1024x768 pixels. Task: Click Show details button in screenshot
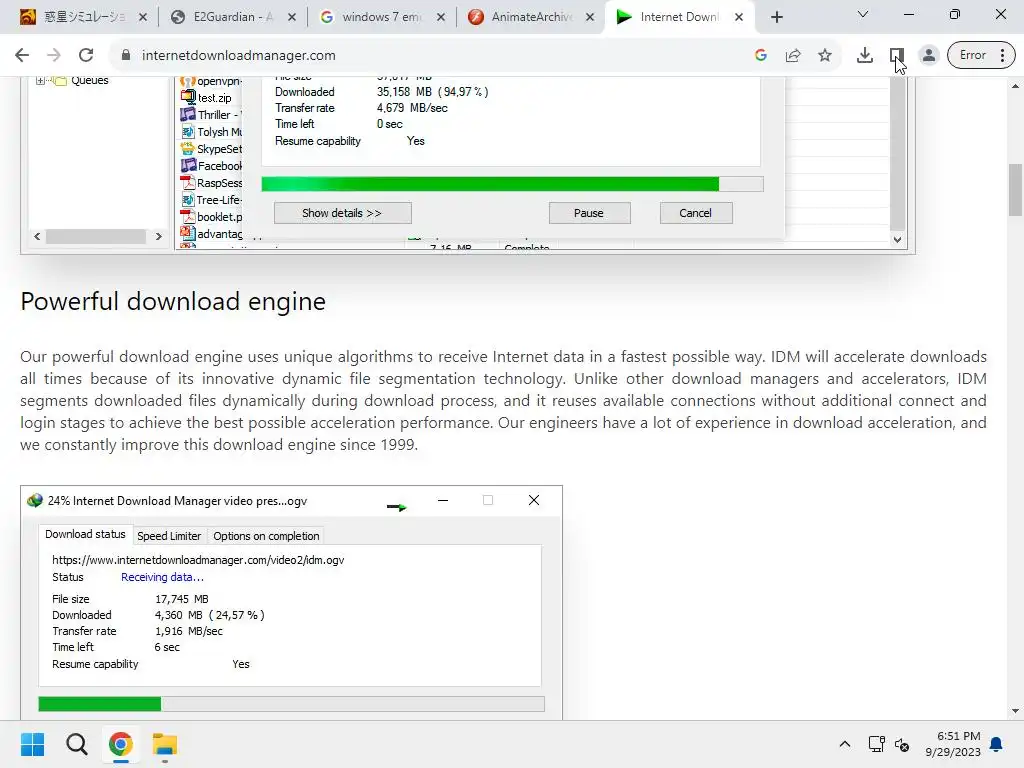pos(342,213)
